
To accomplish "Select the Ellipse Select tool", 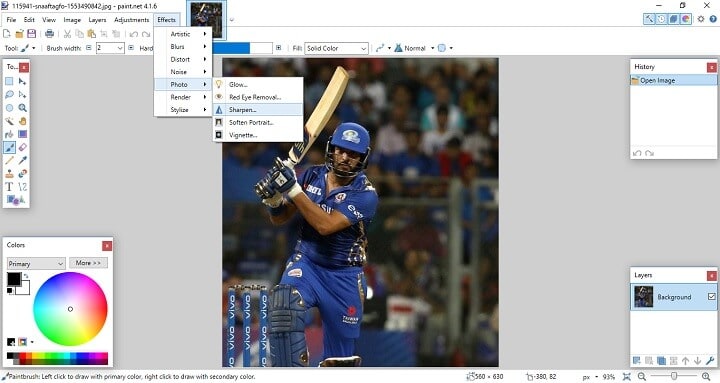I will point(9,108).
